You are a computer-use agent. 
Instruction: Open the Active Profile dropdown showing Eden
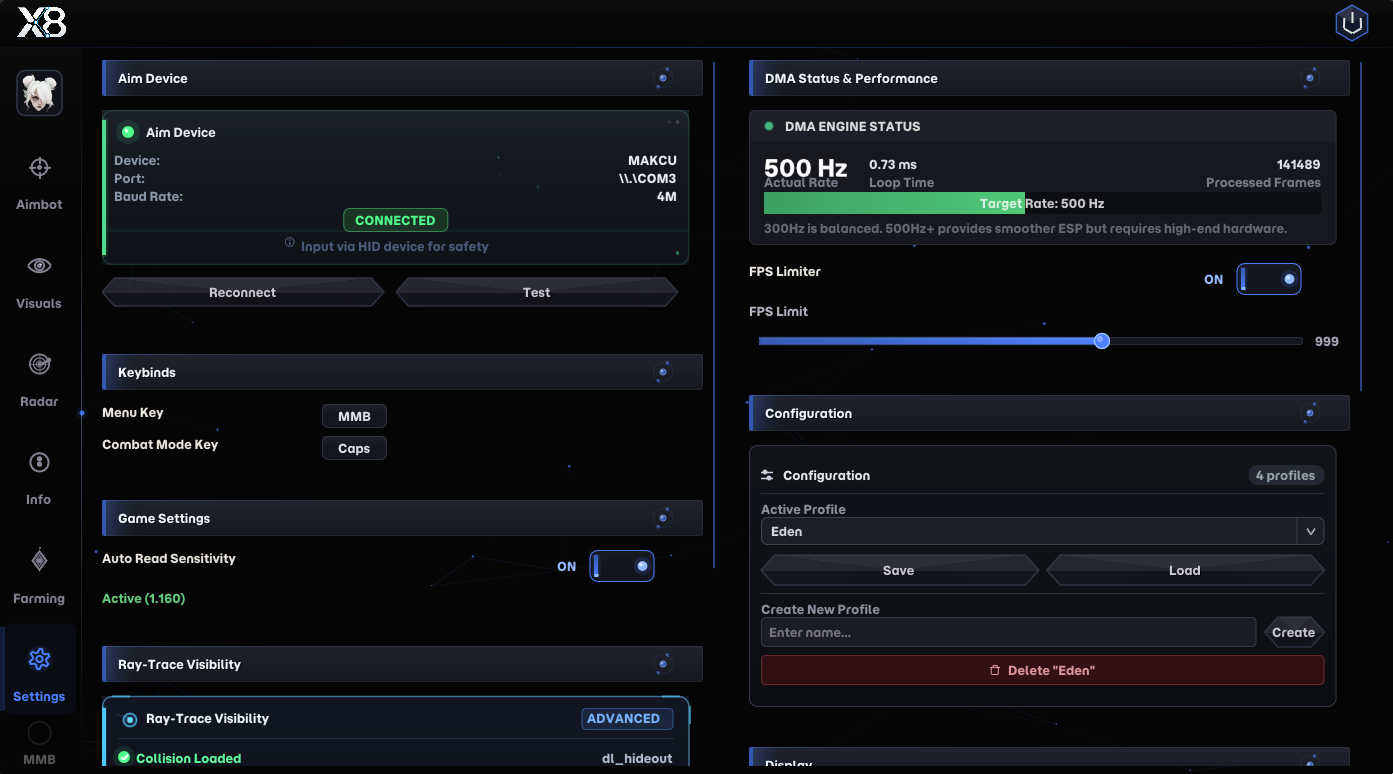1042,531
